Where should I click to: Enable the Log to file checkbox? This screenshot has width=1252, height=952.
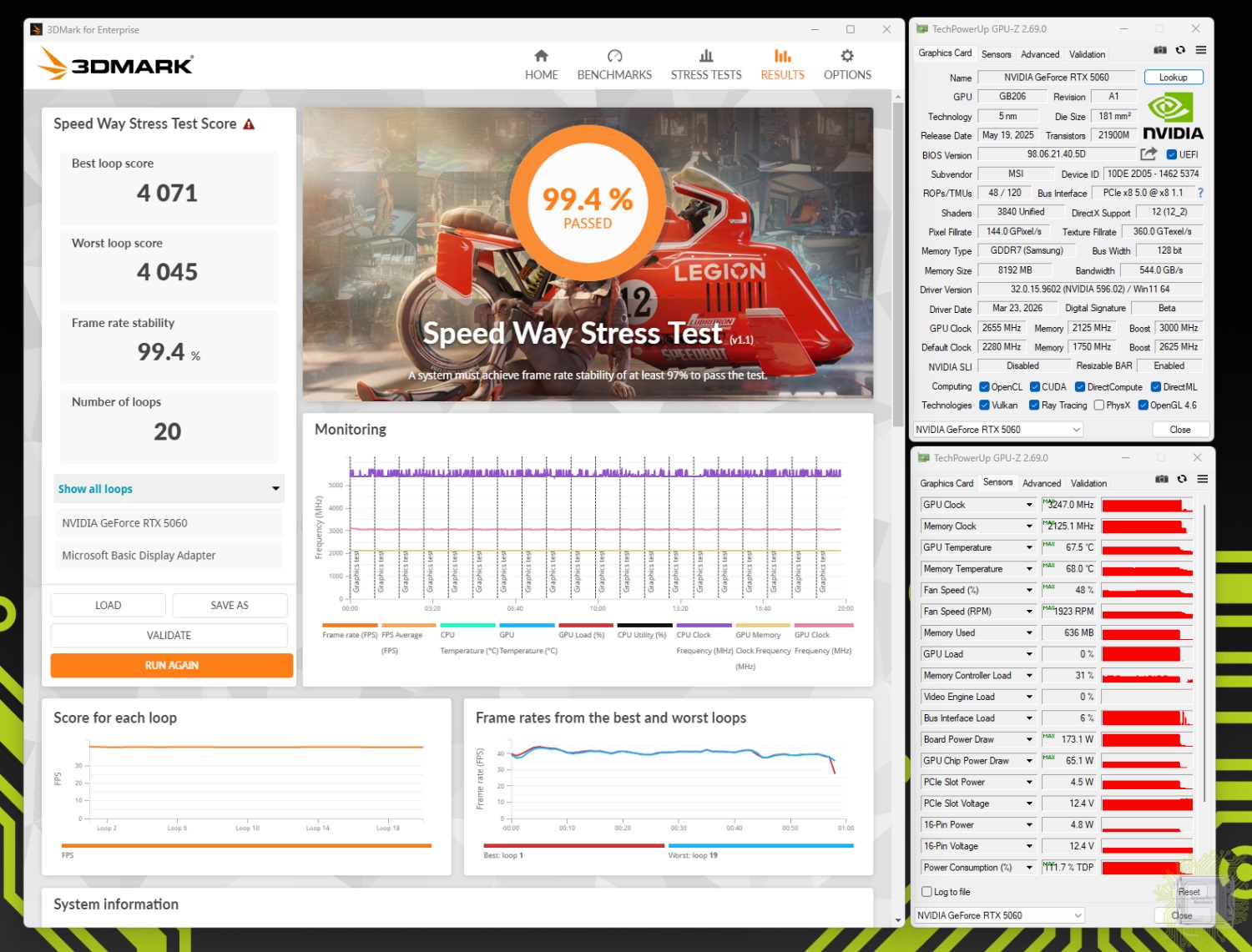click(x=926, y=892)
